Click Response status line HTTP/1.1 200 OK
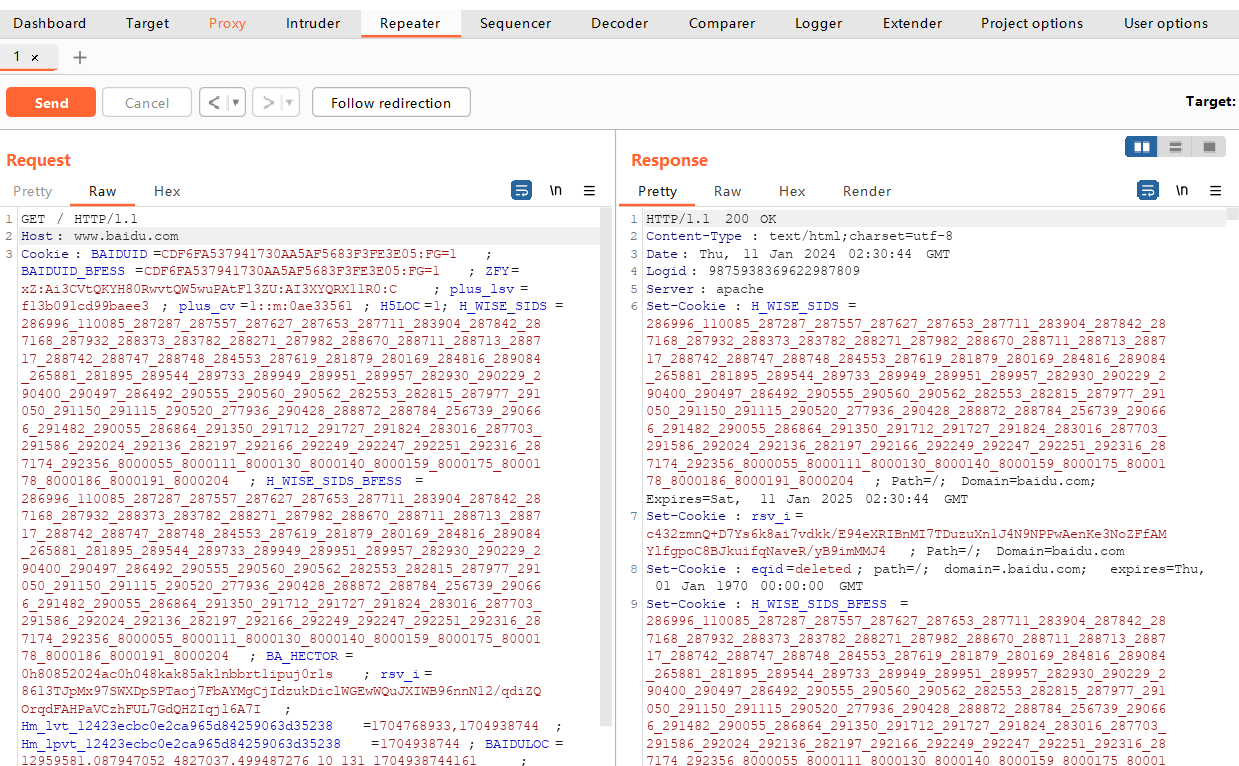The height and width of the screenshot is (766, 1239). click(711, 219)
